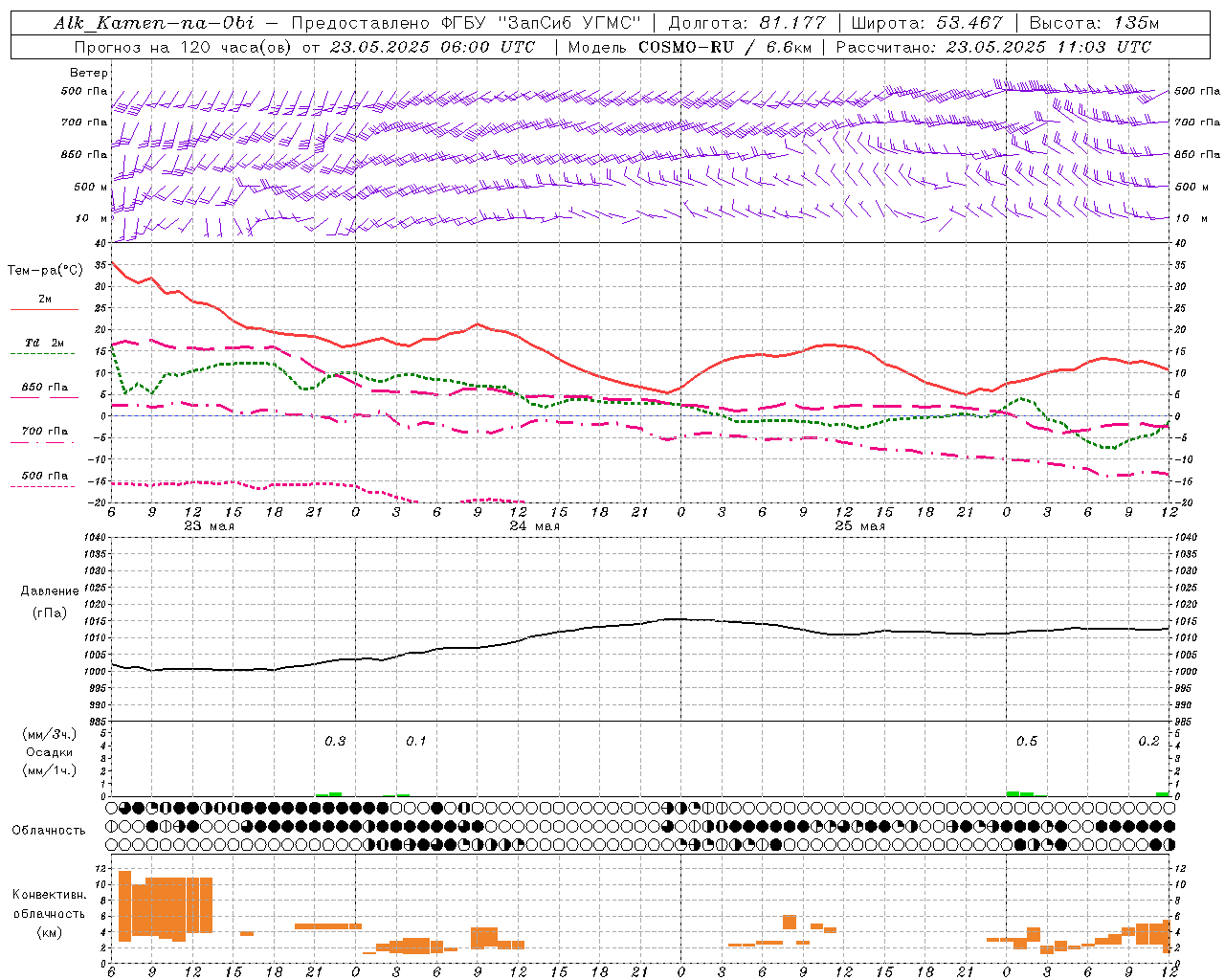The width and height of the screenshot is (1225, 980).
Task: Click the Облачность panel label
Action: click(x=49, y=830)
